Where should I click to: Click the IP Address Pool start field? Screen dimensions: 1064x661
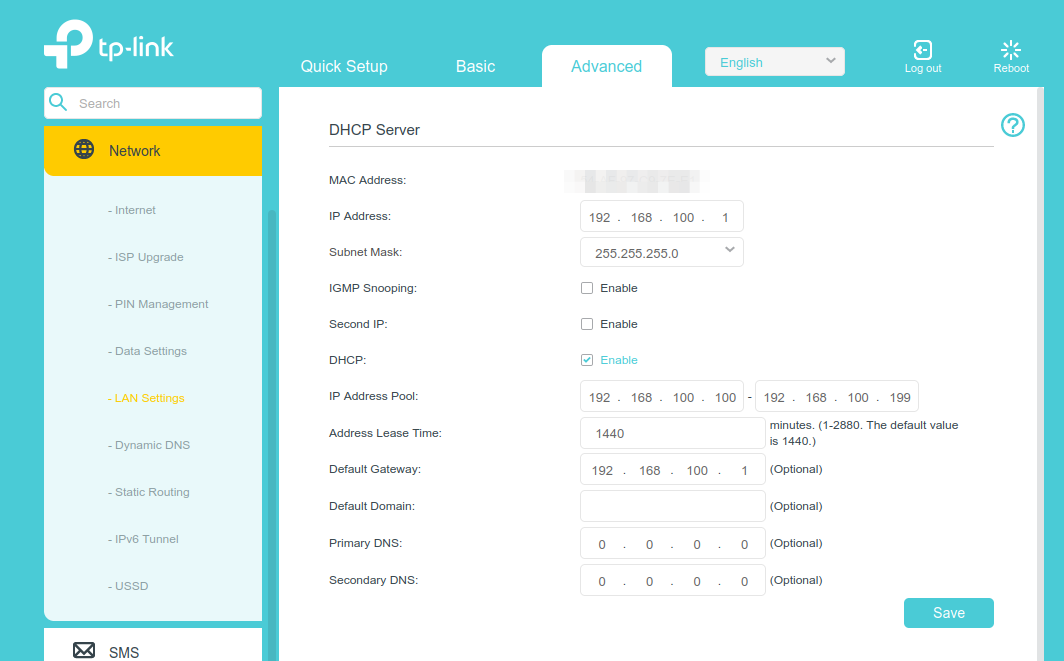pos(662,396)
